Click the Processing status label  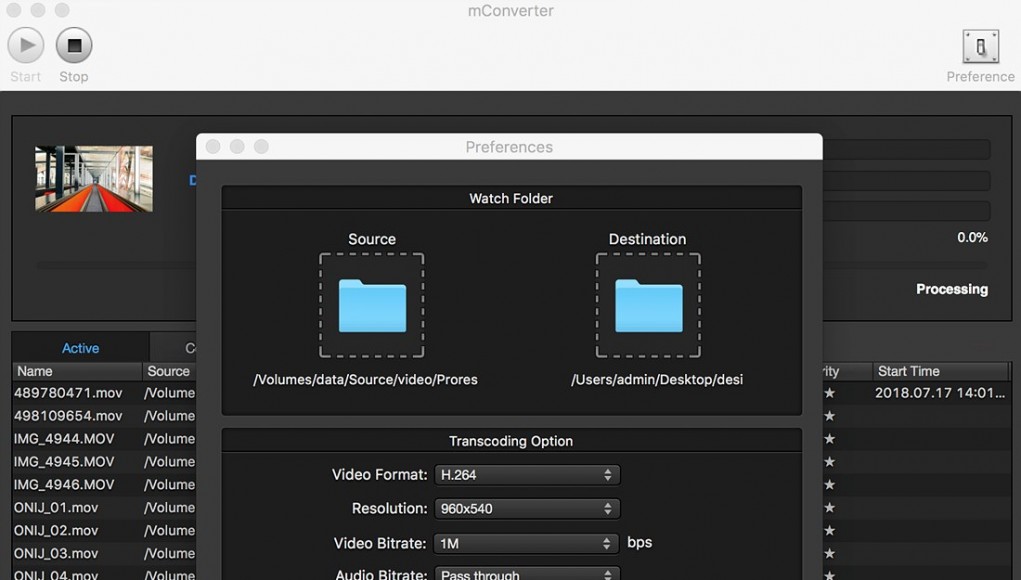click(x=952, y=289)
